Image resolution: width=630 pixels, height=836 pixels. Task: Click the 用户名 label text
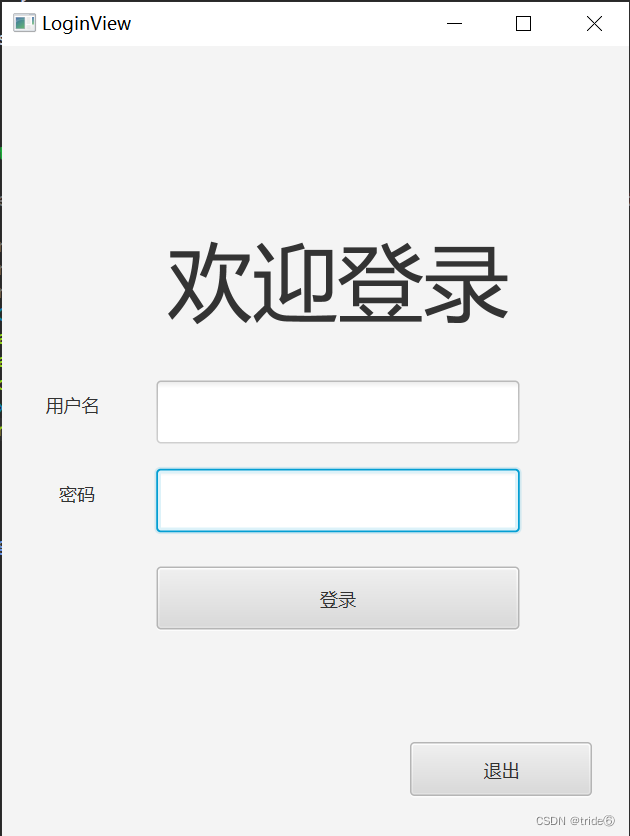coord(72,406)
